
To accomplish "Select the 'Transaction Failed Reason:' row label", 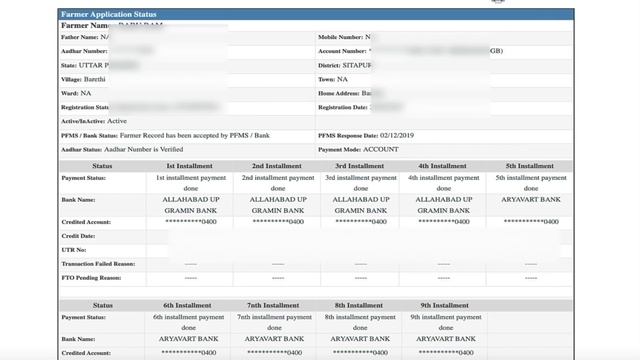I will 98,264.
